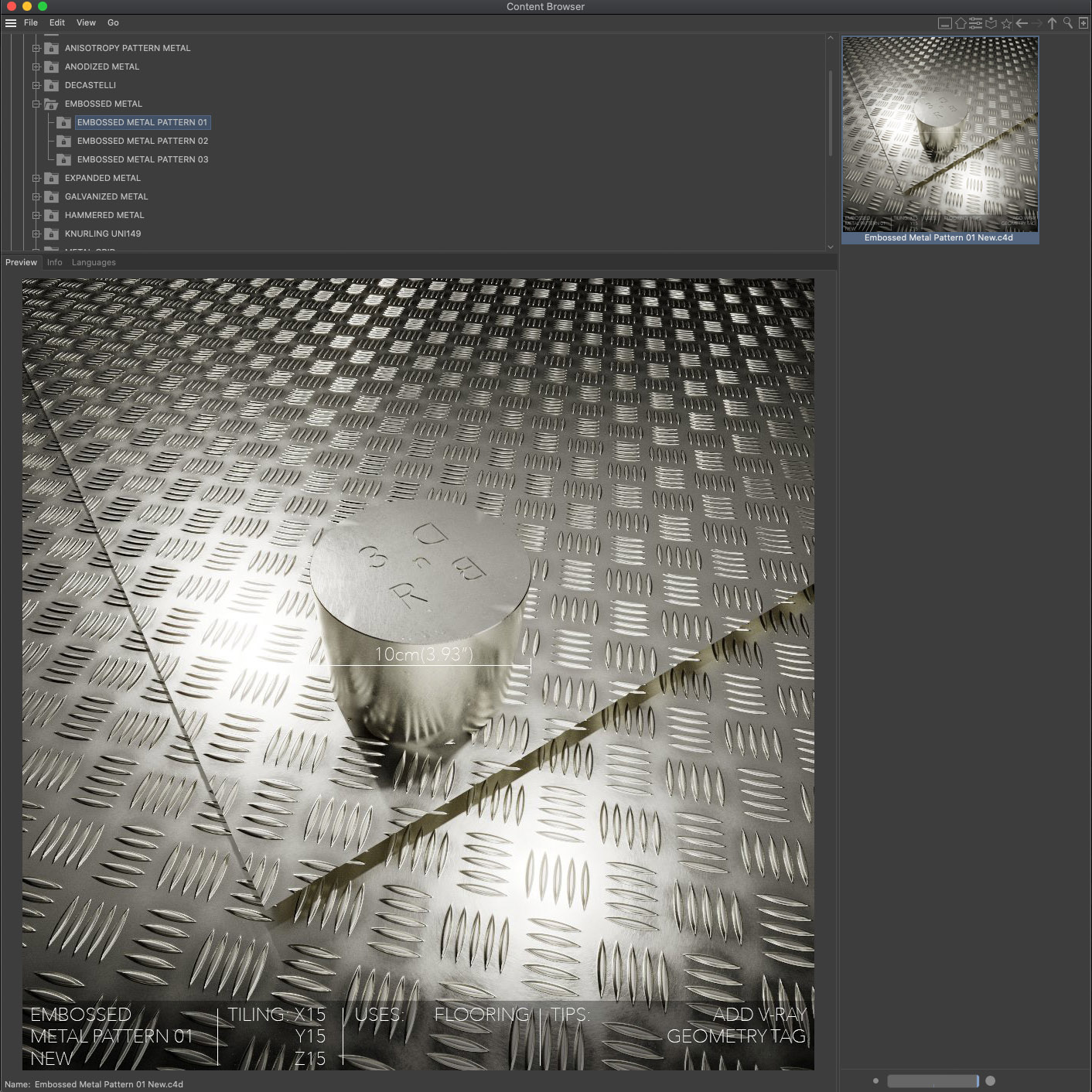
Task: Select the DECASTELLI tree entry
Action: point(90,85)
